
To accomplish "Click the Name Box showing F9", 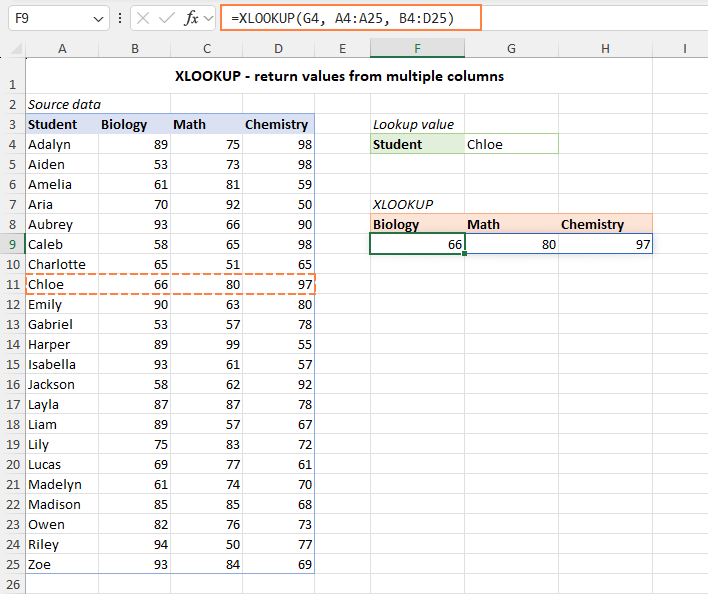I will click(x=59, y=18).
